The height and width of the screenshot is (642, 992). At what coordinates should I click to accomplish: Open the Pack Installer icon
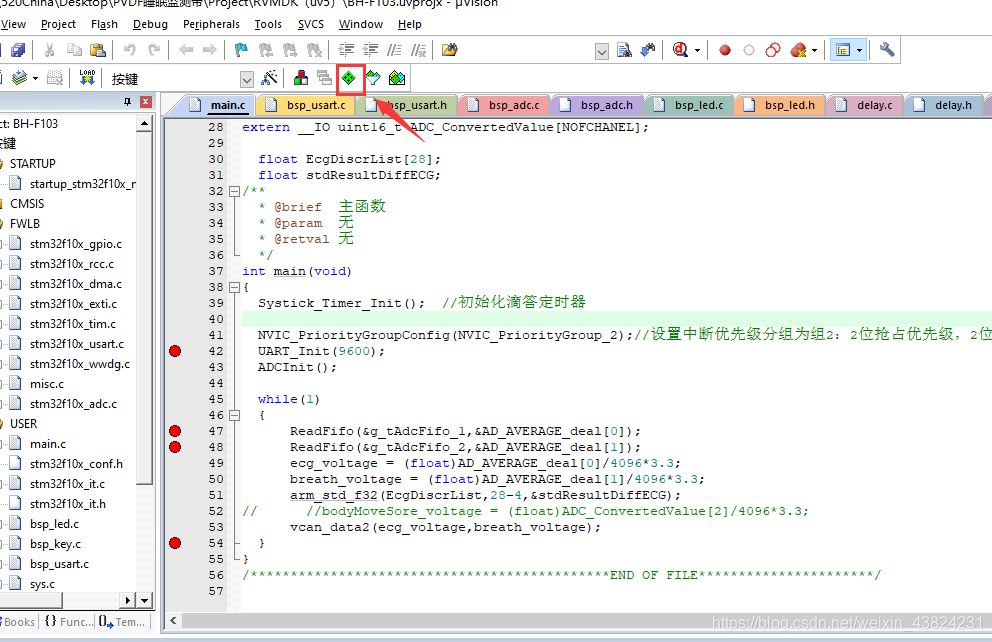pyautogui.click(x=397, y=78)
